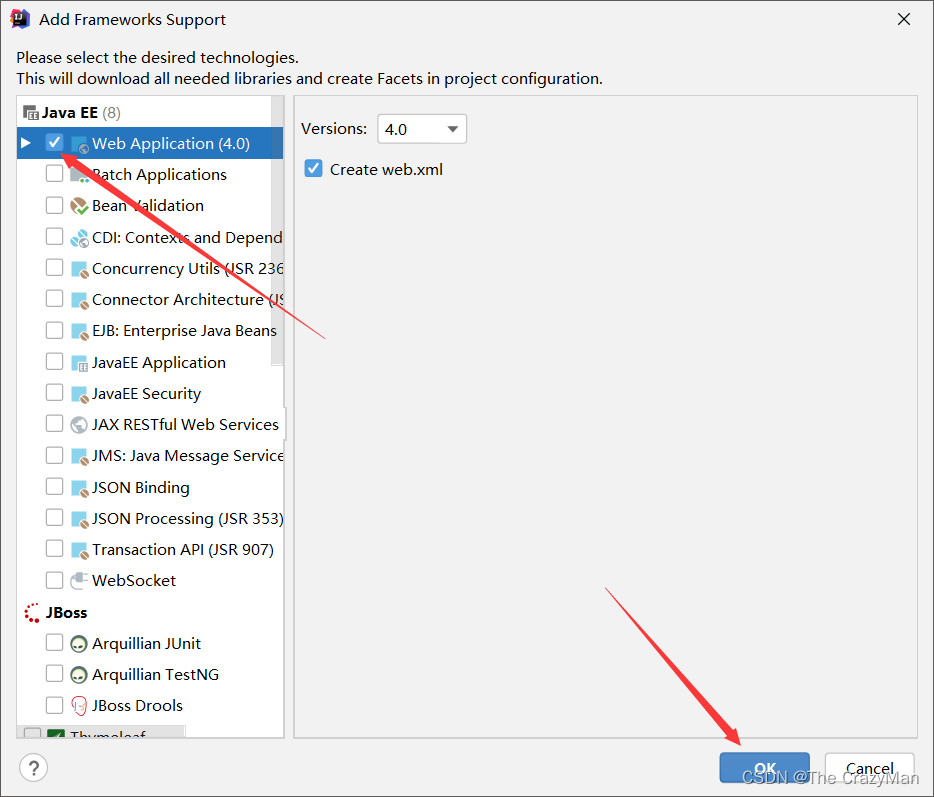Click the Arquillian TestNG alien icon
The width and height of the screenshot is (934, 797).
pyautogui.click(x=79, y=675)
